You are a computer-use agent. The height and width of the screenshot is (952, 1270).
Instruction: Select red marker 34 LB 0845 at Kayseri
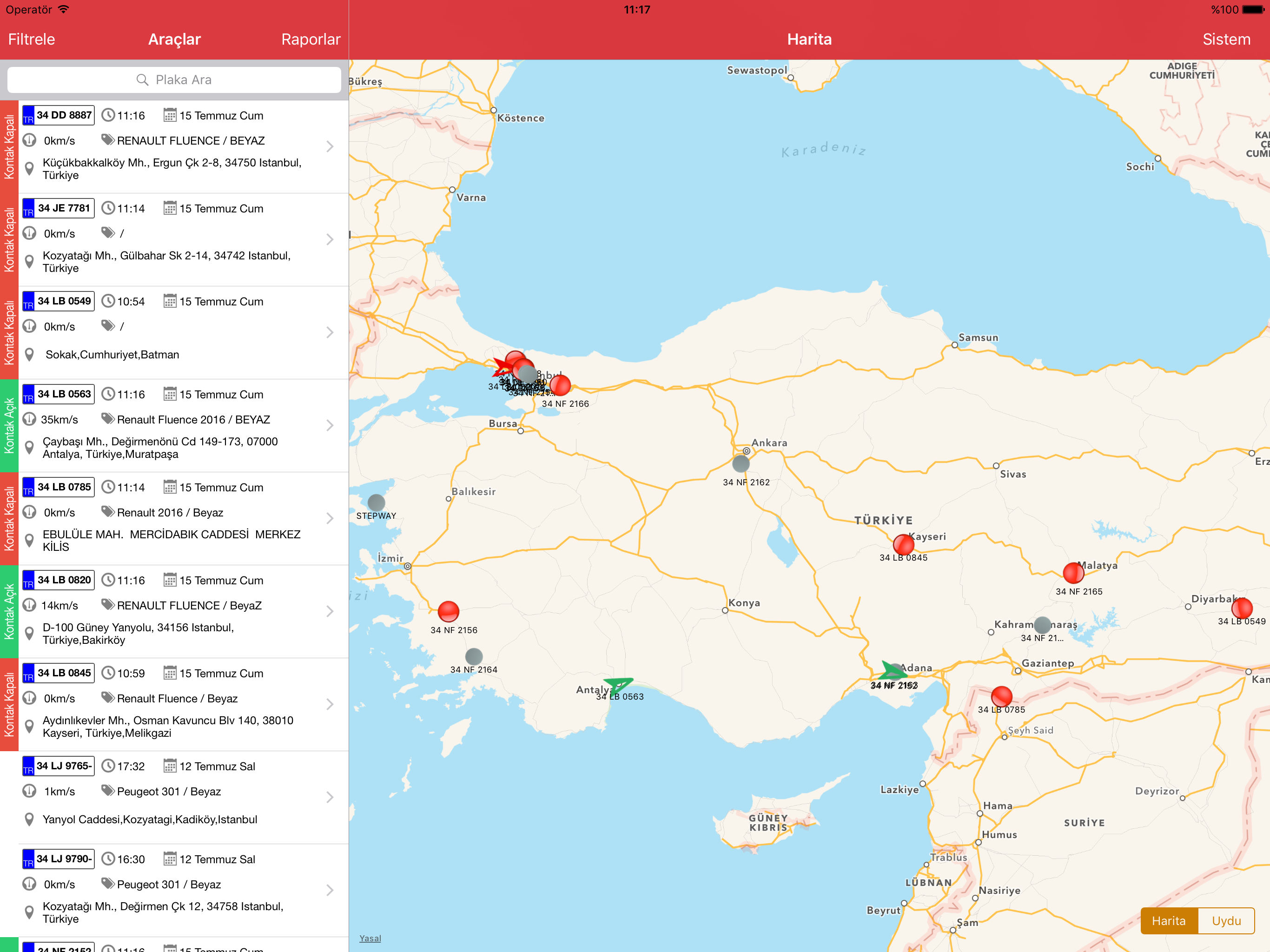point(903,544)
